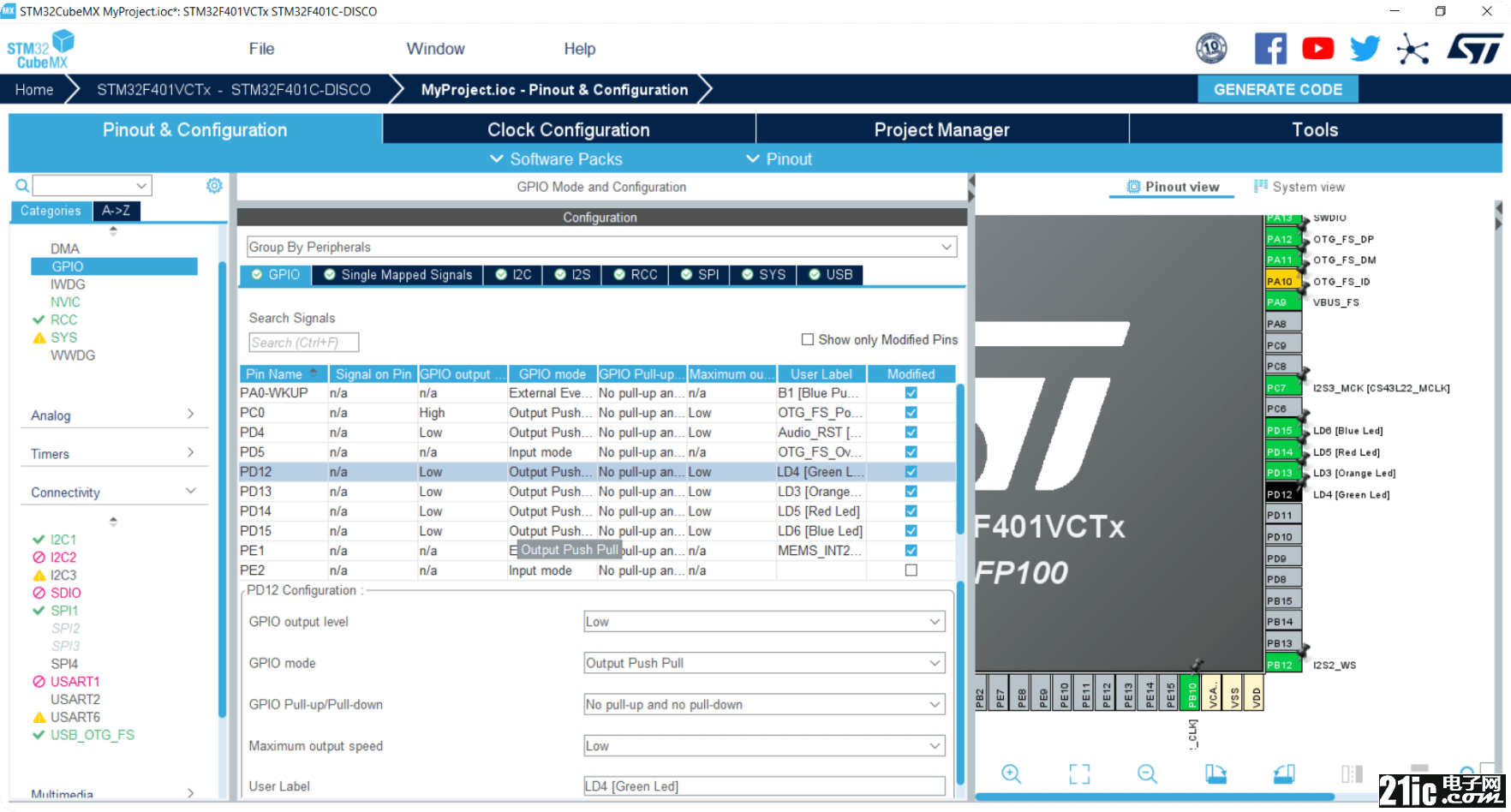This screenshot has width=1511, height=812.
Task: Open the File menu
Action: 261,49
